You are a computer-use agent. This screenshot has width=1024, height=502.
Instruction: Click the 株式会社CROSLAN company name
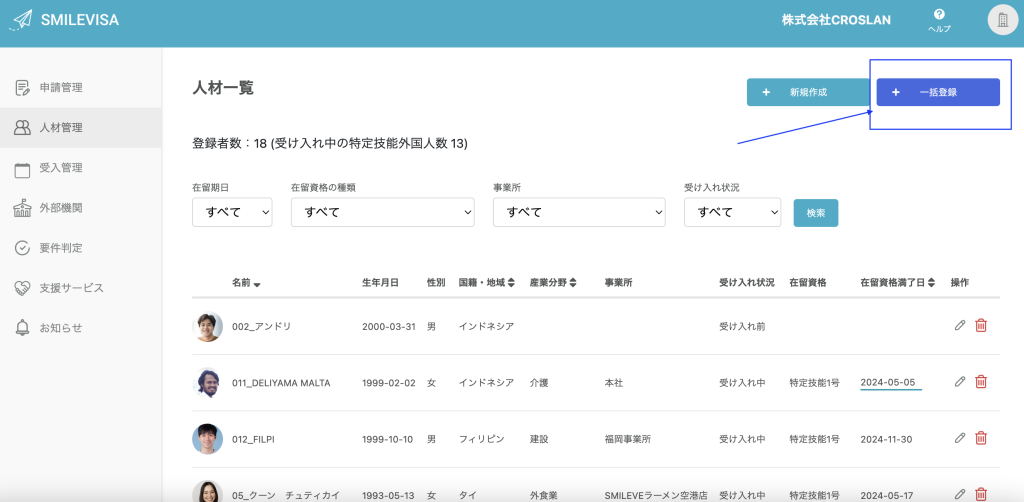[836, 20]
